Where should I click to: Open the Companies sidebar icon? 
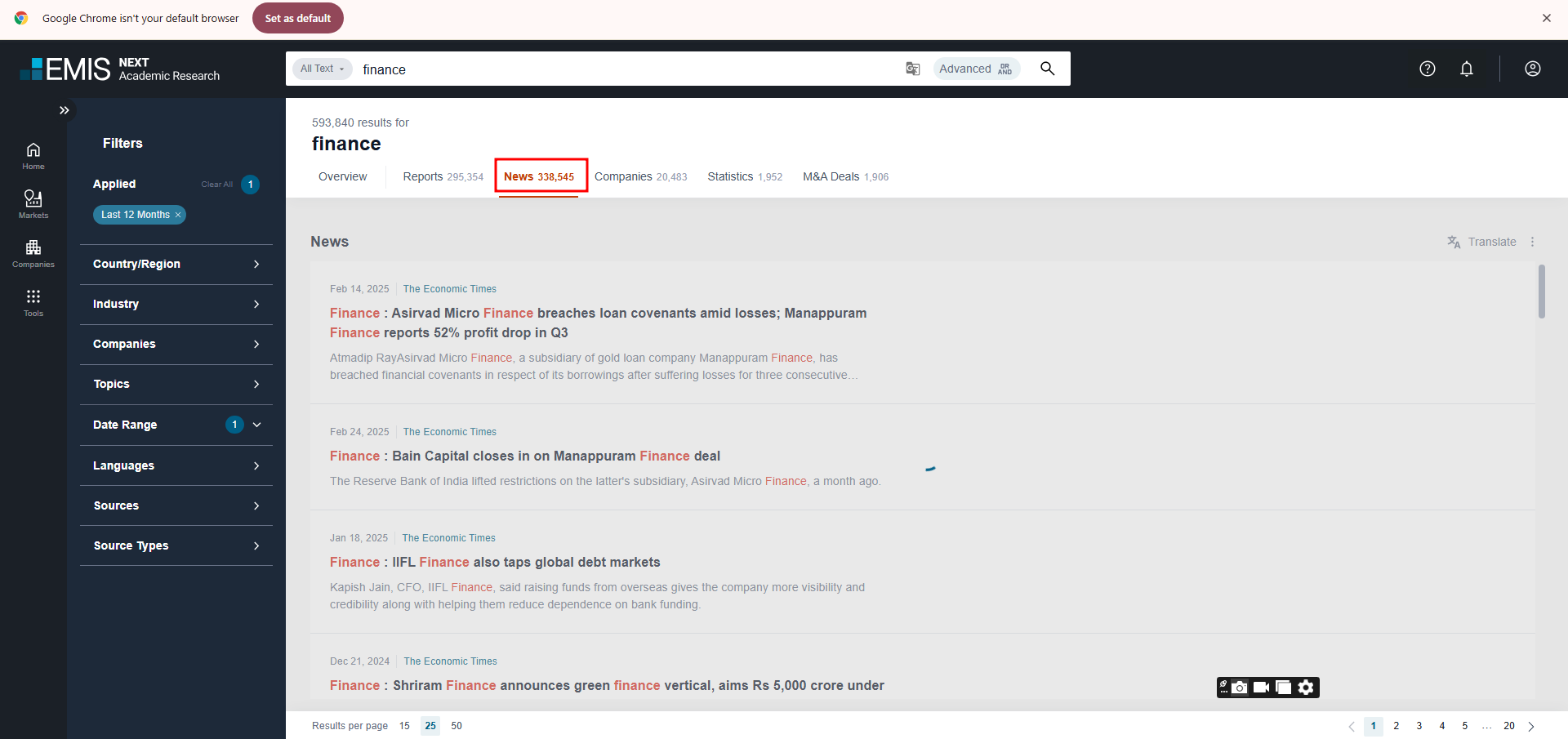coord(33,252)
